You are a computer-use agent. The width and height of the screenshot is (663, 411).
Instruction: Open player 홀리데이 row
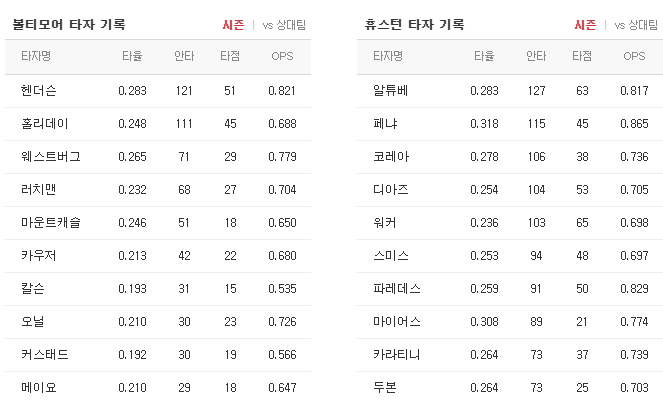(158, 124)
